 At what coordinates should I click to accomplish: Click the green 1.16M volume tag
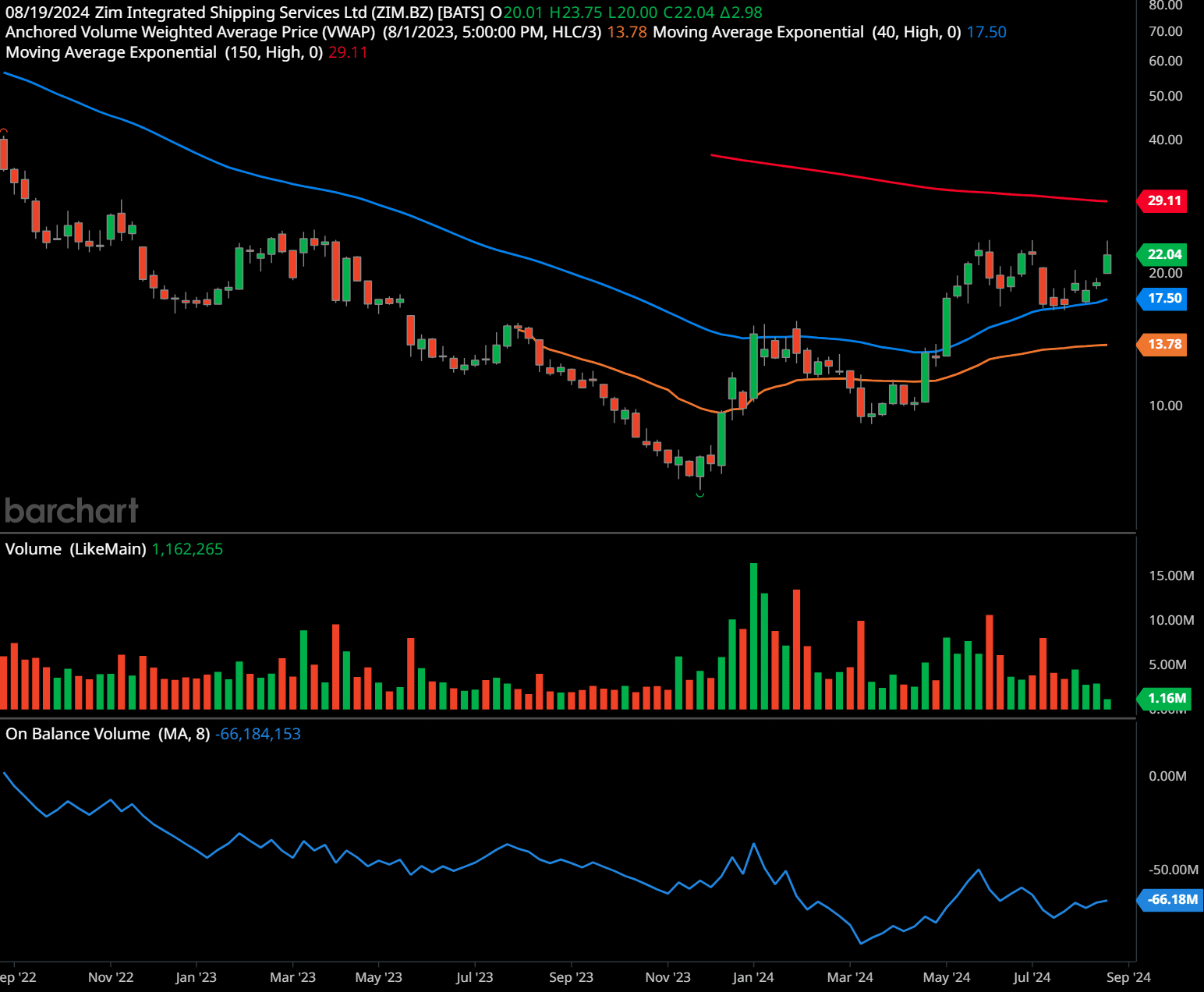point(1164,698)
